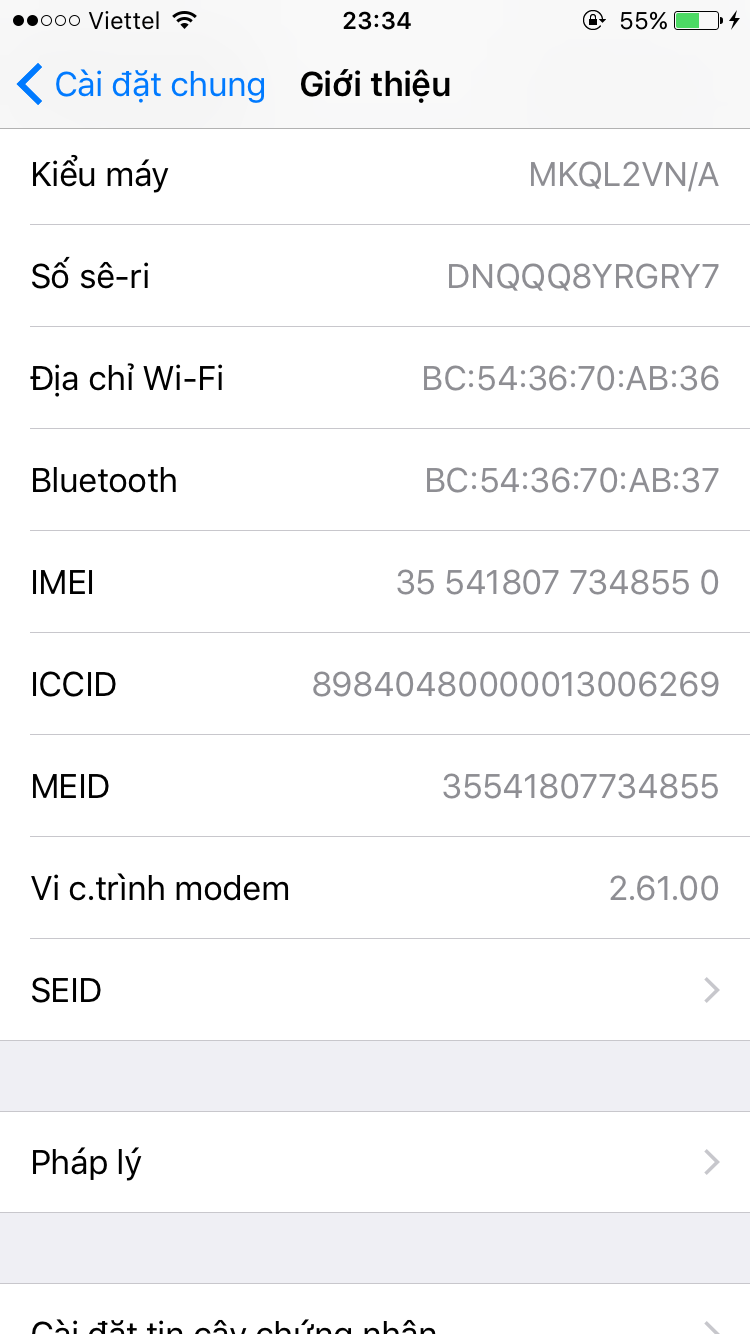This screenshot has width=750, height=1334.
Task: Tap the serial number DNQQQ8YRGRY7
Action: [582, 277]
